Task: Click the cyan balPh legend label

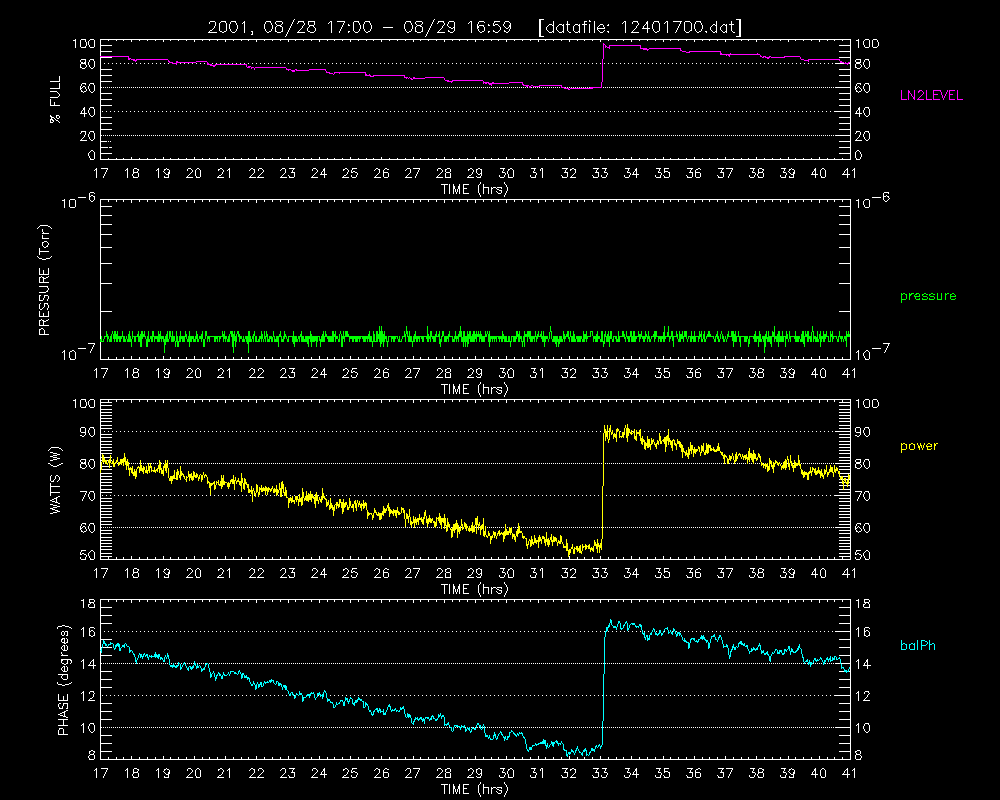Action: tap(918, 646)
